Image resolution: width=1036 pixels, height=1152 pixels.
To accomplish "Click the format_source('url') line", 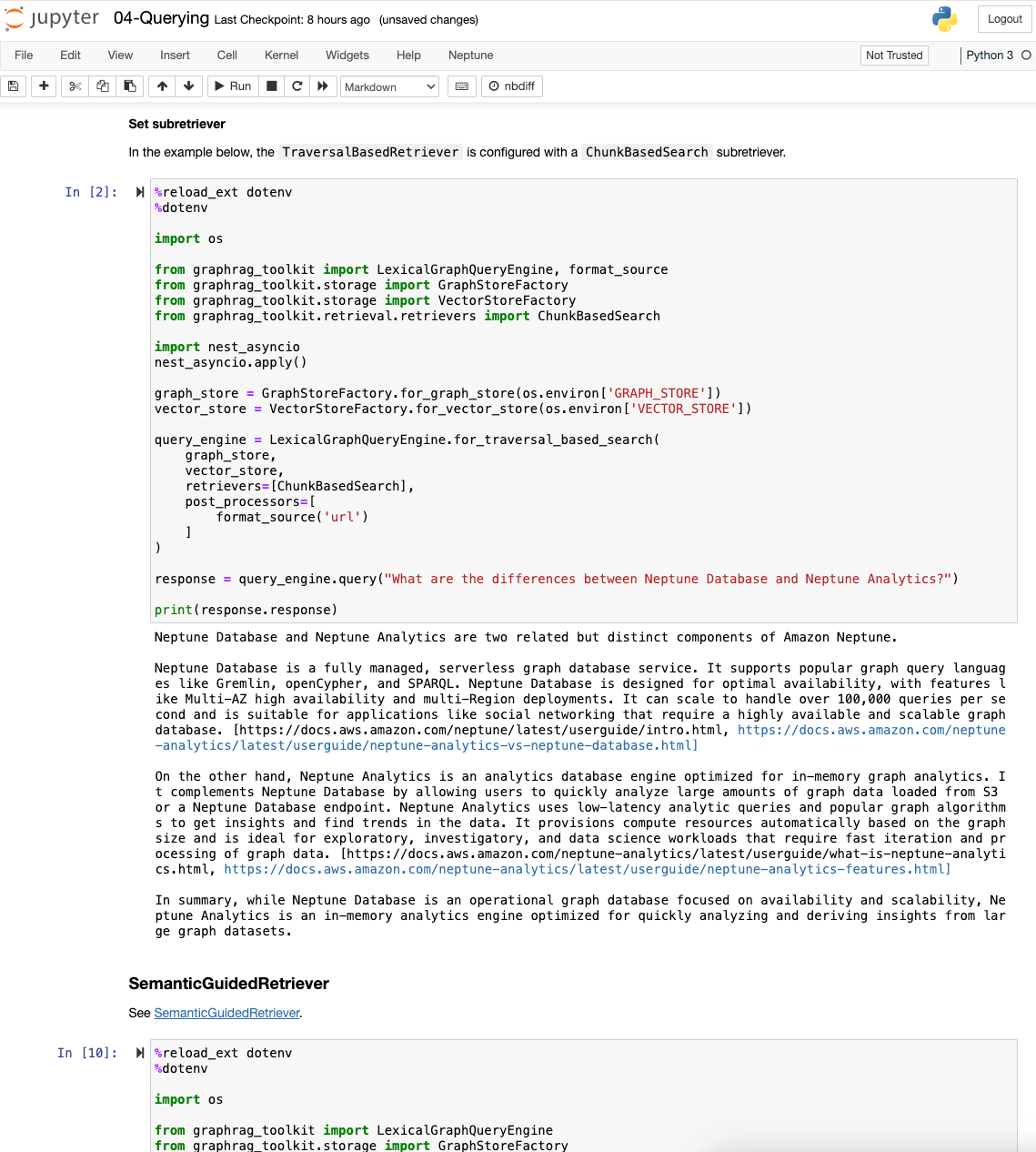I will (292, 517).
